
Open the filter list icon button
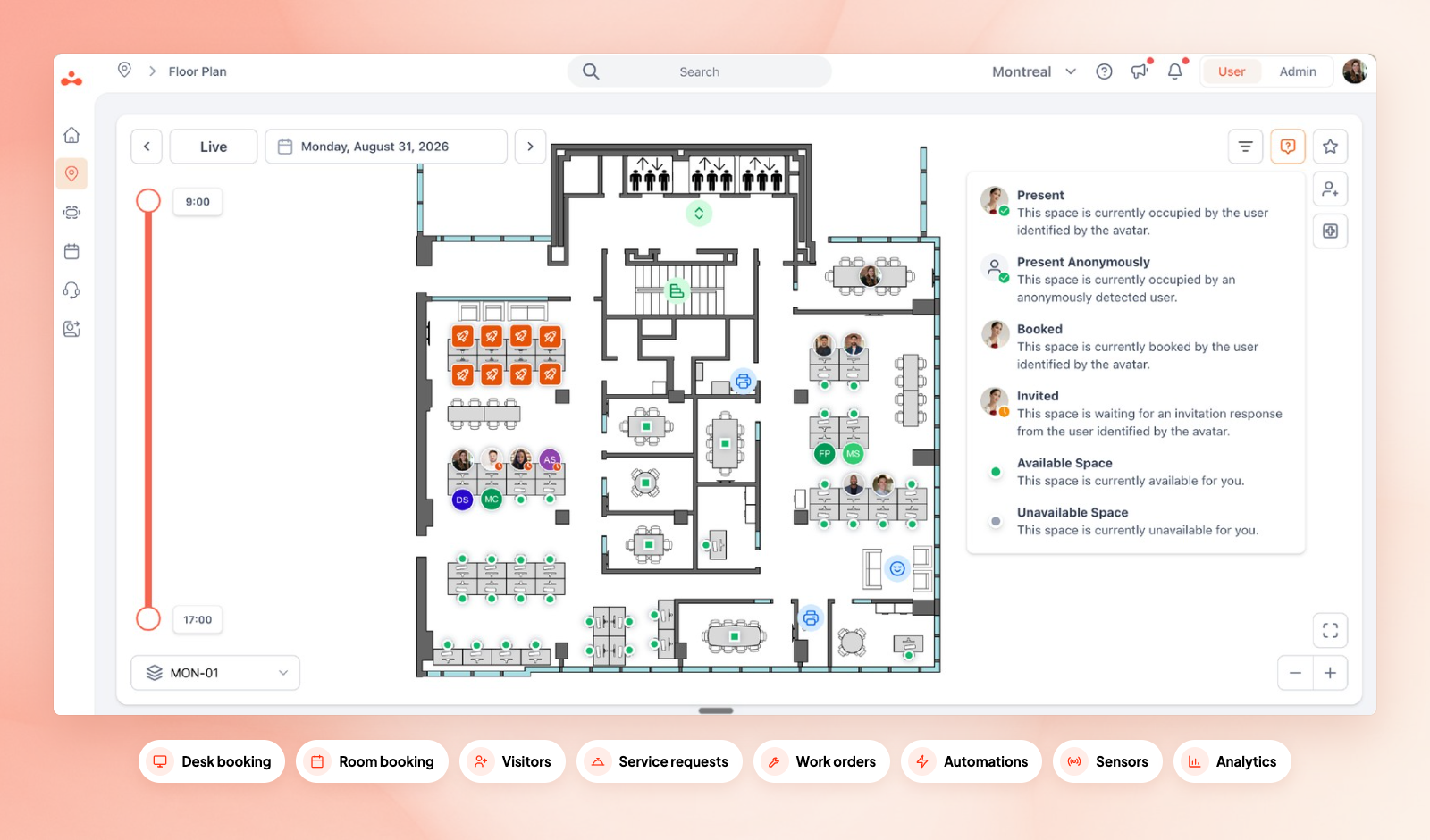click(1245, 147)
